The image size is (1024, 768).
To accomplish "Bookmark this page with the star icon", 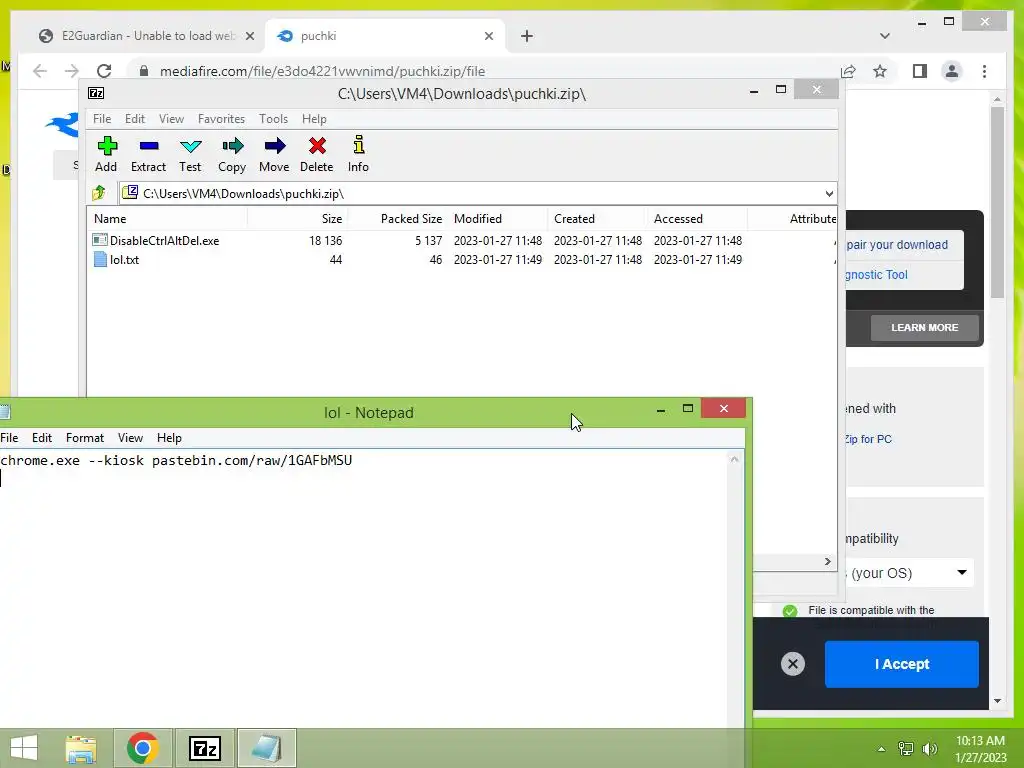I will [x=880, y=71].
